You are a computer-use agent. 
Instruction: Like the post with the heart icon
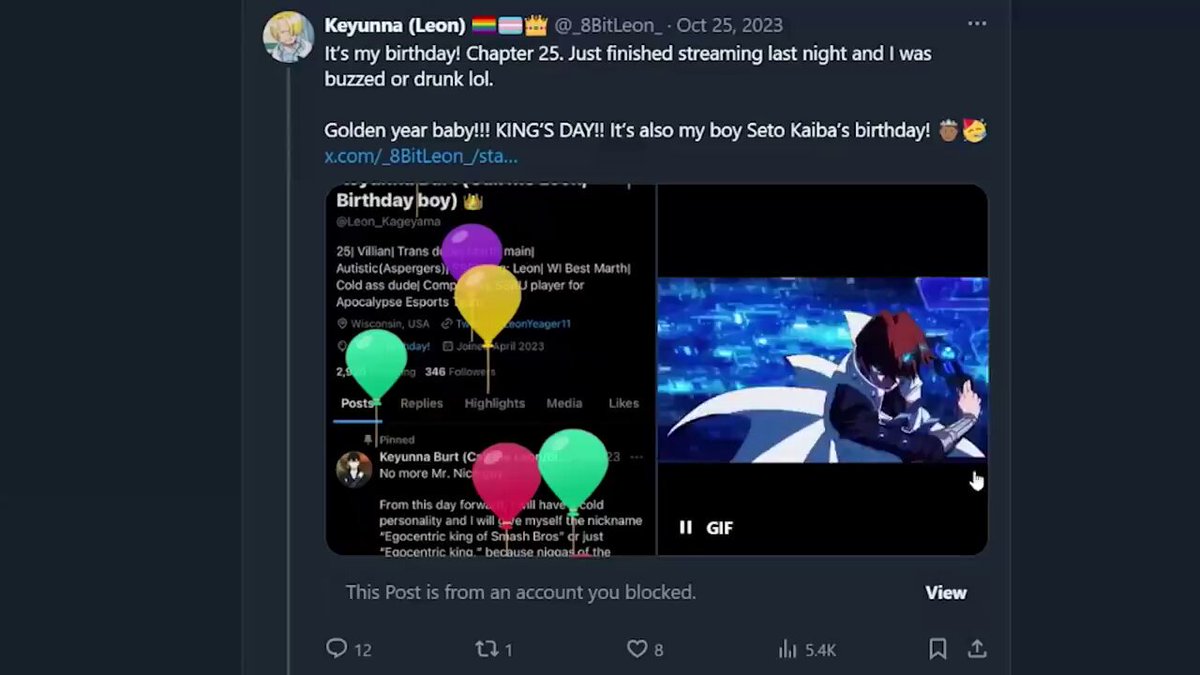tap(637, 649)
